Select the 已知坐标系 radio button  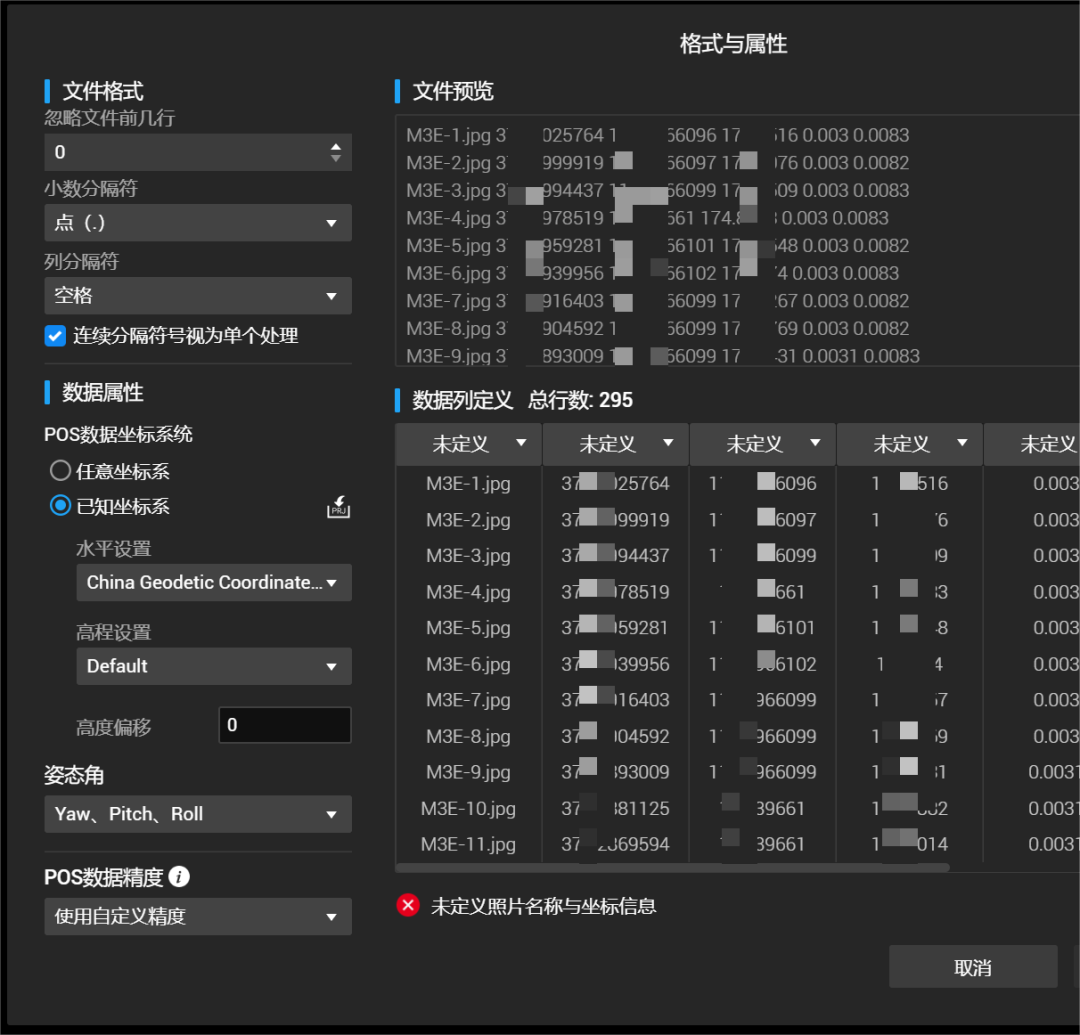coord(61,505)
